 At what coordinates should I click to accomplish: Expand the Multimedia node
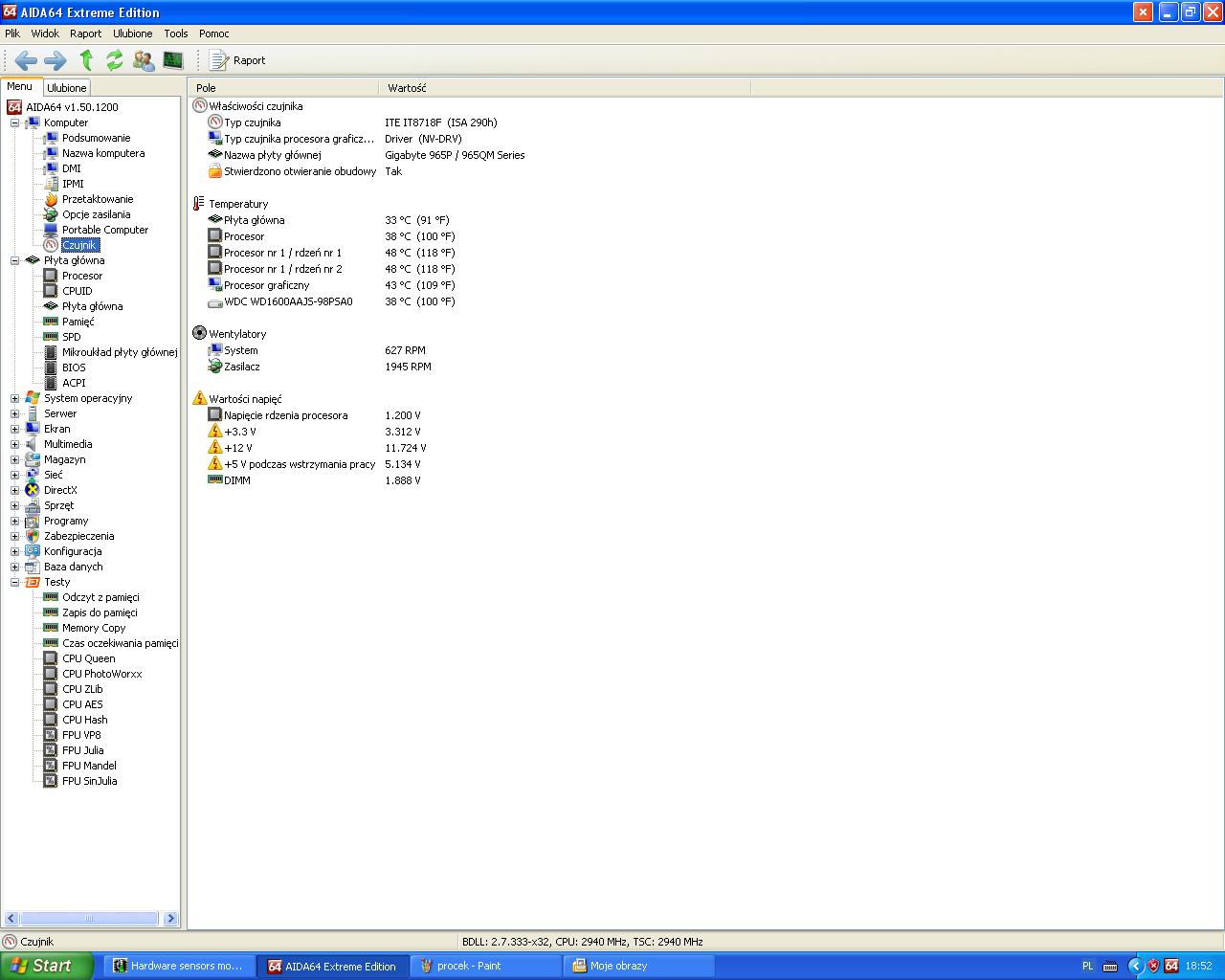(x=14, y=444)
